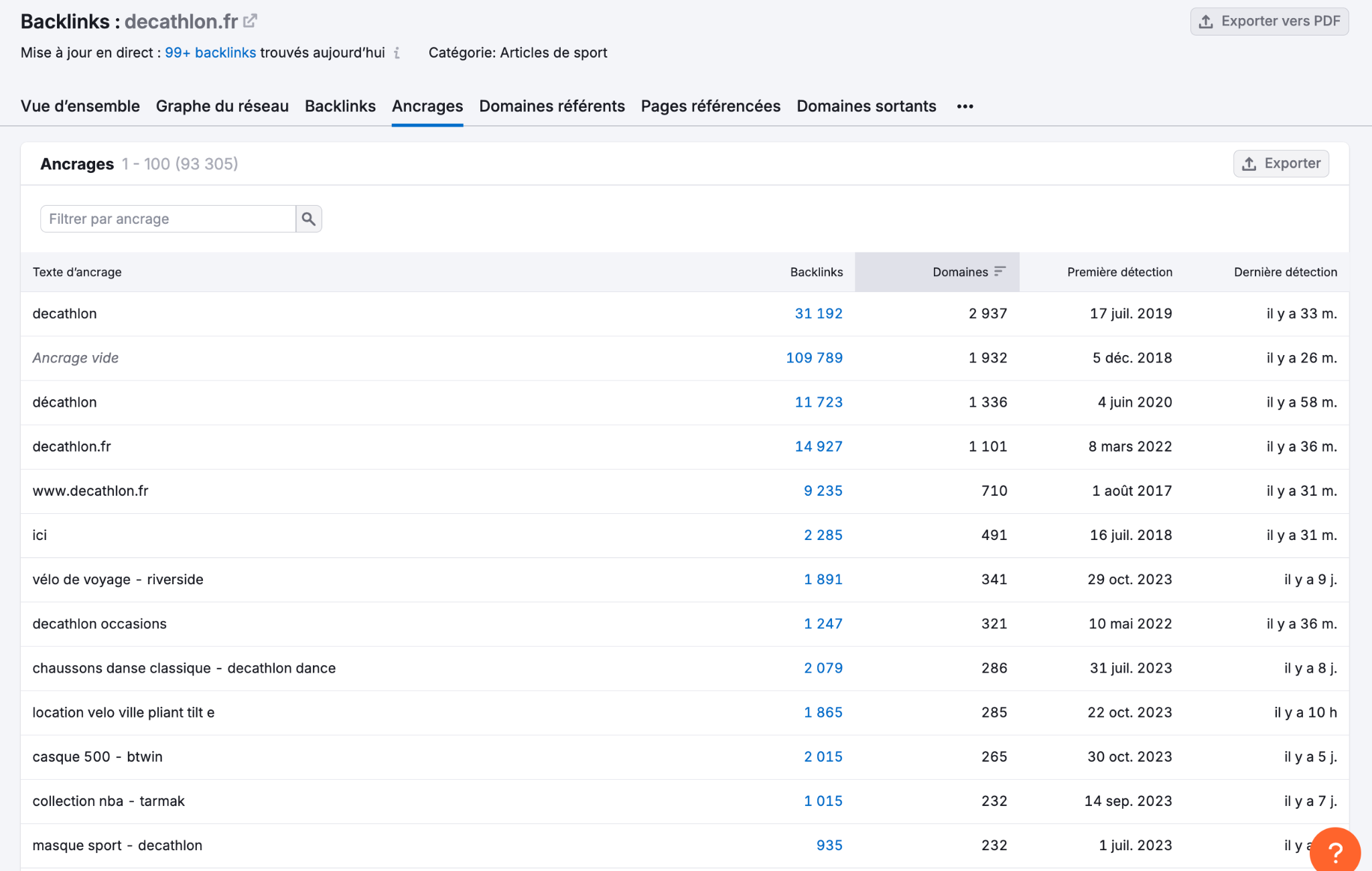Click anchor casque 500 - btwin
1372x871 pixels.
pos(97,756)
